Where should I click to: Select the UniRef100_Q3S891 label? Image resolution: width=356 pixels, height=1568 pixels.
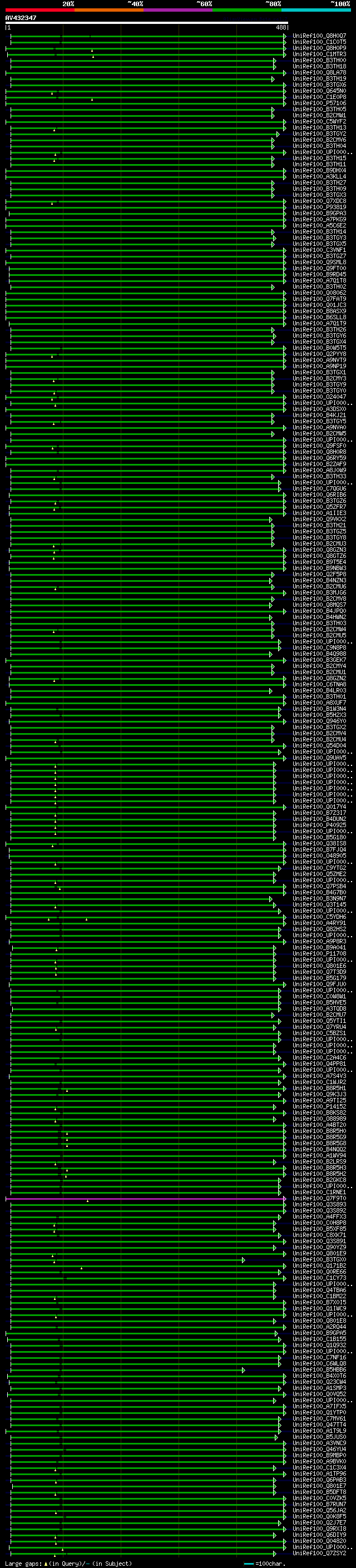click(x=319, y=1241)
